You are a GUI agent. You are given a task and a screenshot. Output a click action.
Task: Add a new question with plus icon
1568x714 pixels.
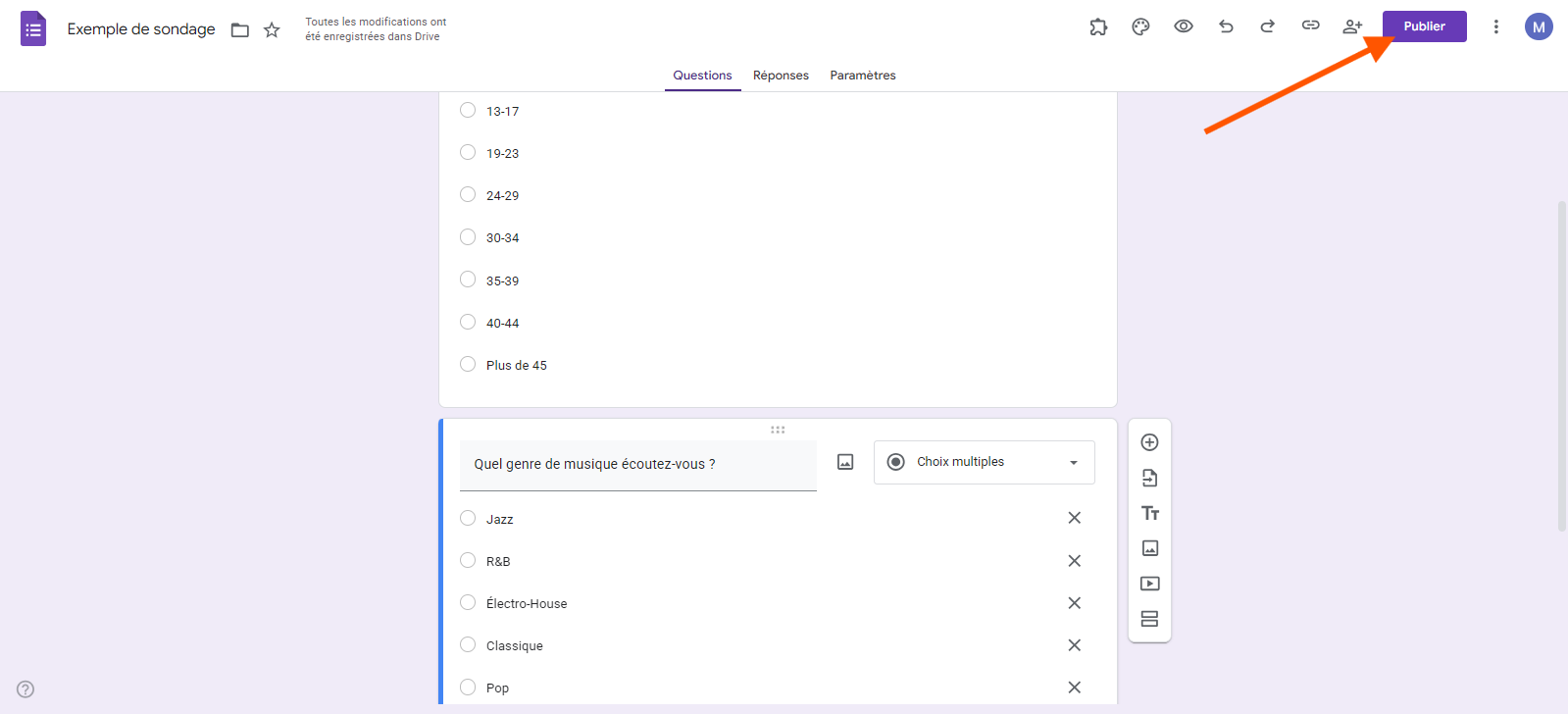[1150, 442]
